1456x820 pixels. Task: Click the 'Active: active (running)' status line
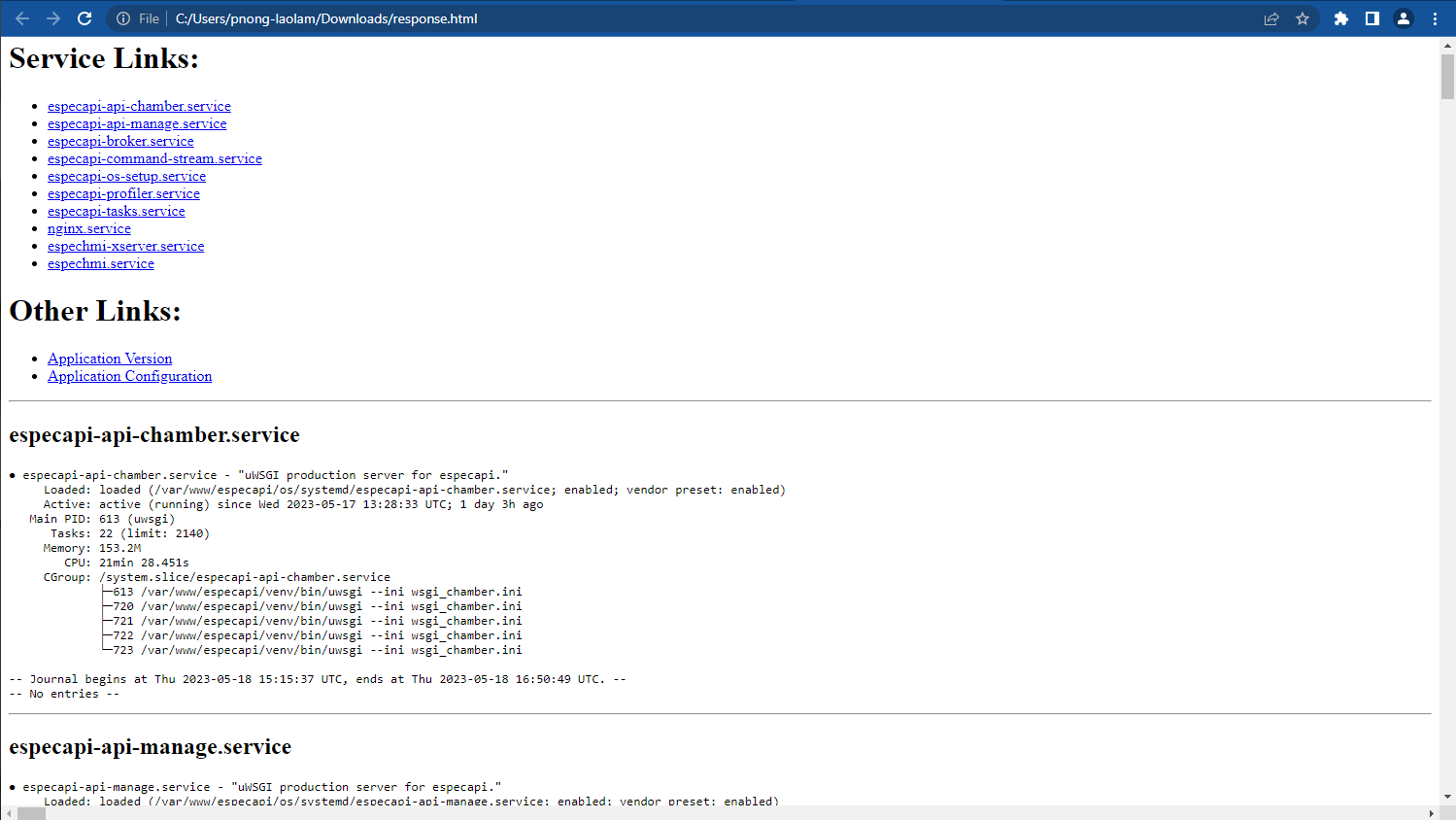(293, 504)
